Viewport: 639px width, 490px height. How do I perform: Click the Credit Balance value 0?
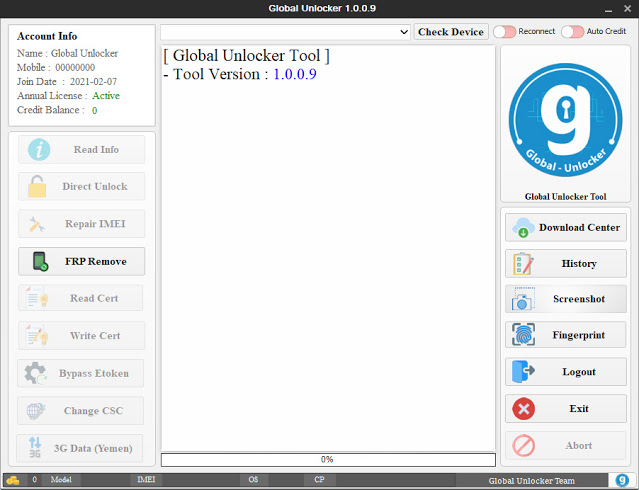pyautogui.click(x=95, y=110)
